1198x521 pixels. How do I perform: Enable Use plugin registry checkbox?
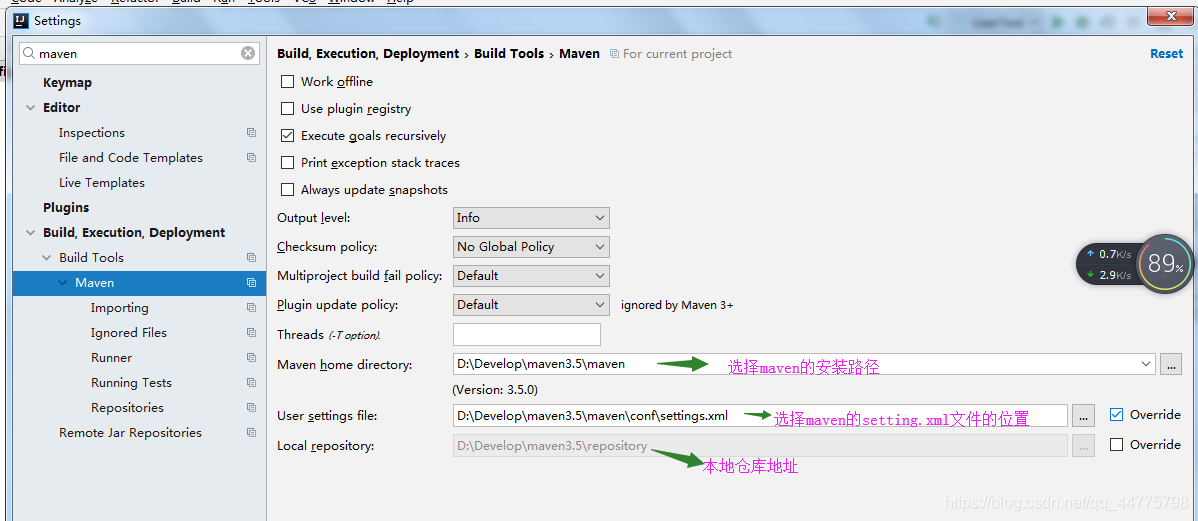[287, 108]
